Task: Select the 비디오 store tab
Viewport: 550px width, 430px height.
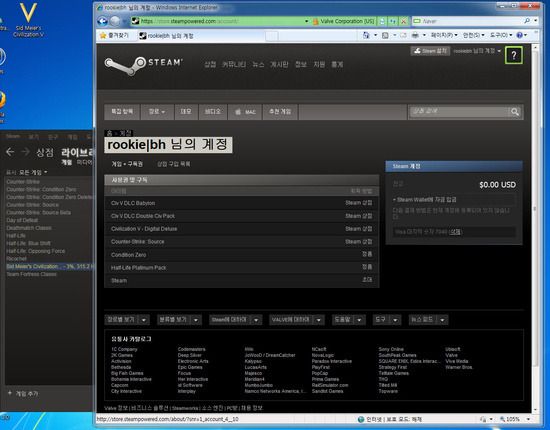Action: coord(213,112)
